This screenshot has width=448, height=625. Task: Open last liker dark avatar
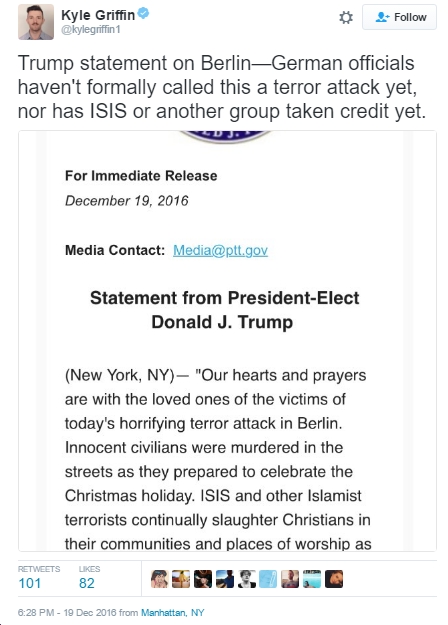point(334,579)
